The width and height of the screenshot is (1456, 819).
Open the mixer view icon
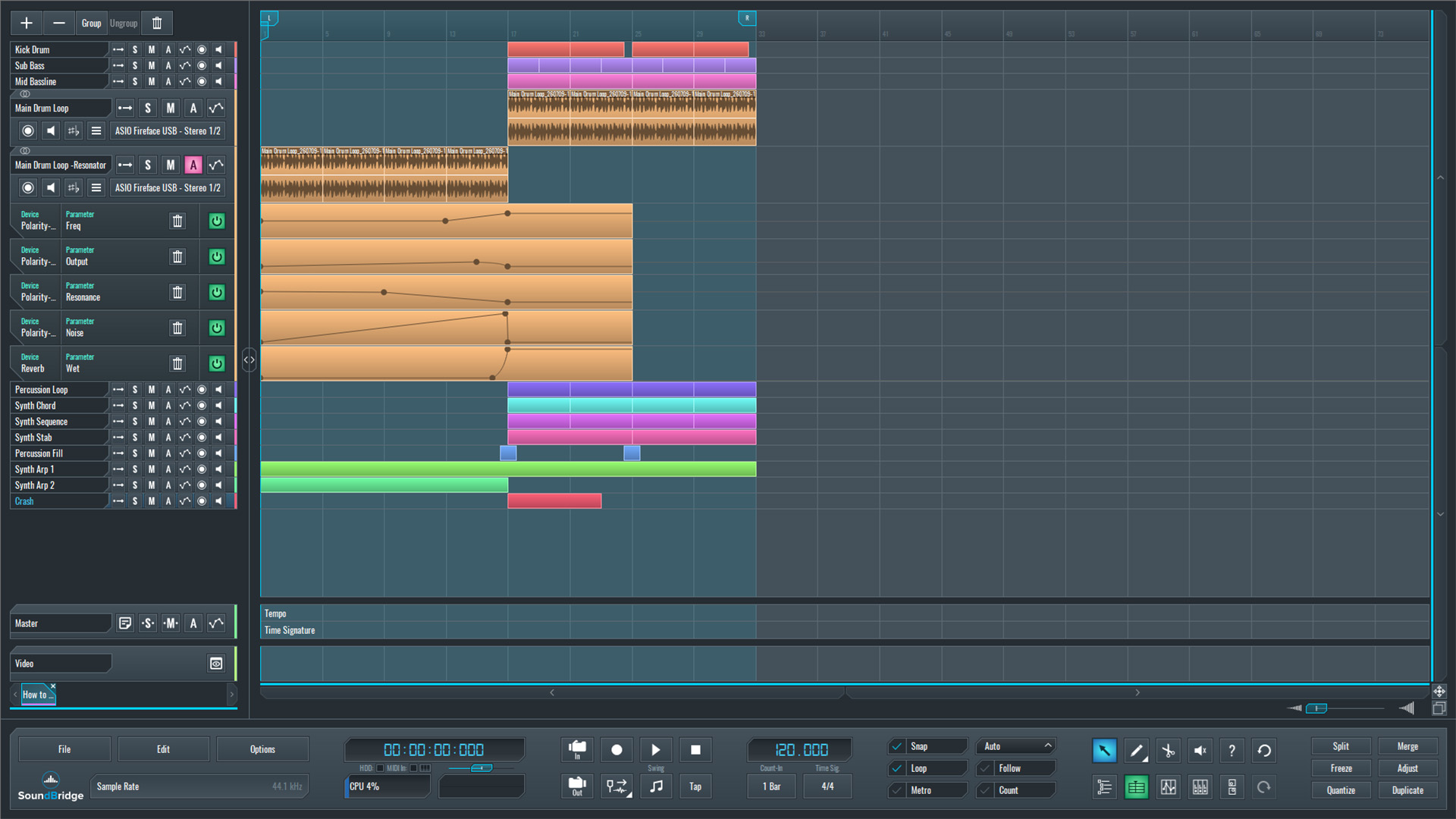tap(1200, 787)
